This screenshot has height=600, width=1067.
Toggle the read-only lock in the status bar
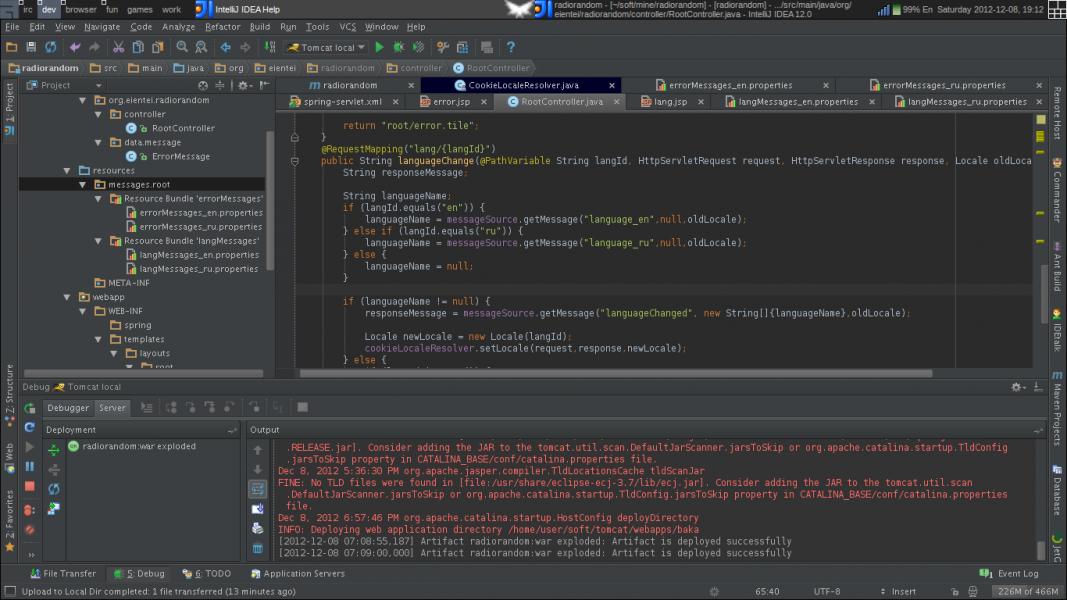coord(955,592)
